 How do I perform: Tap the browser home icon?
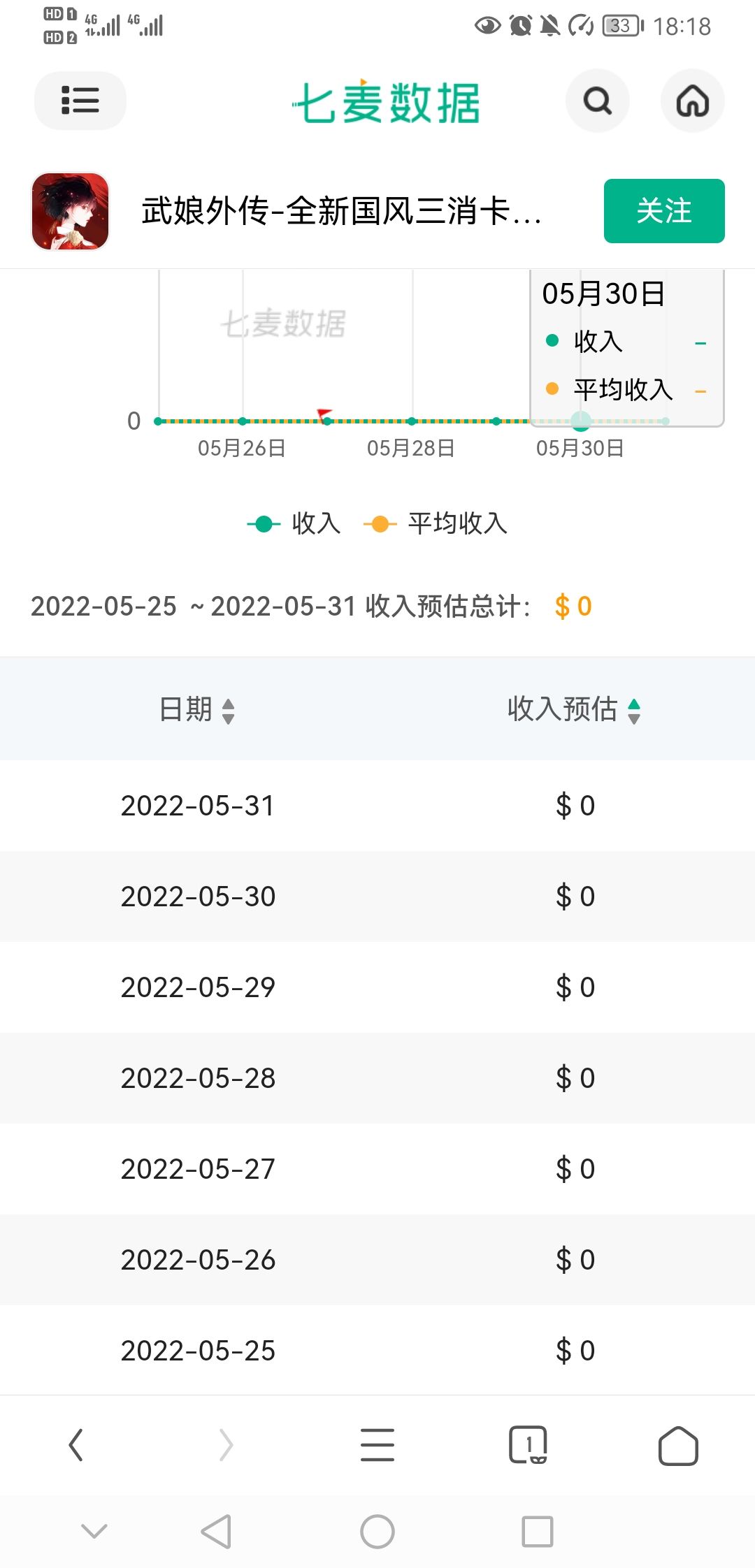678,1445
